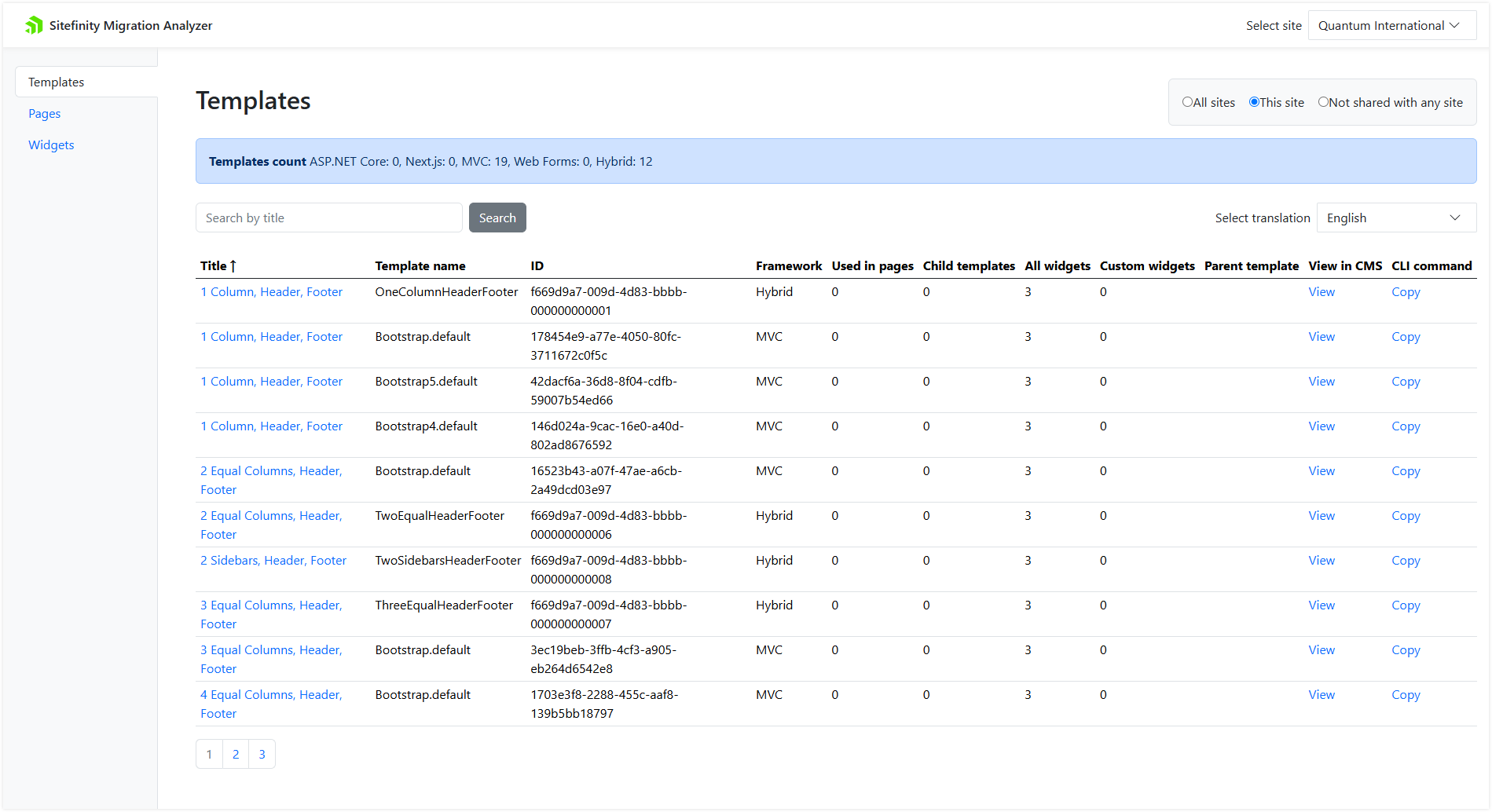Open the Quantum International site dropdown
This screenshot has width=1492, height=812.
(x=1391, y=25)
